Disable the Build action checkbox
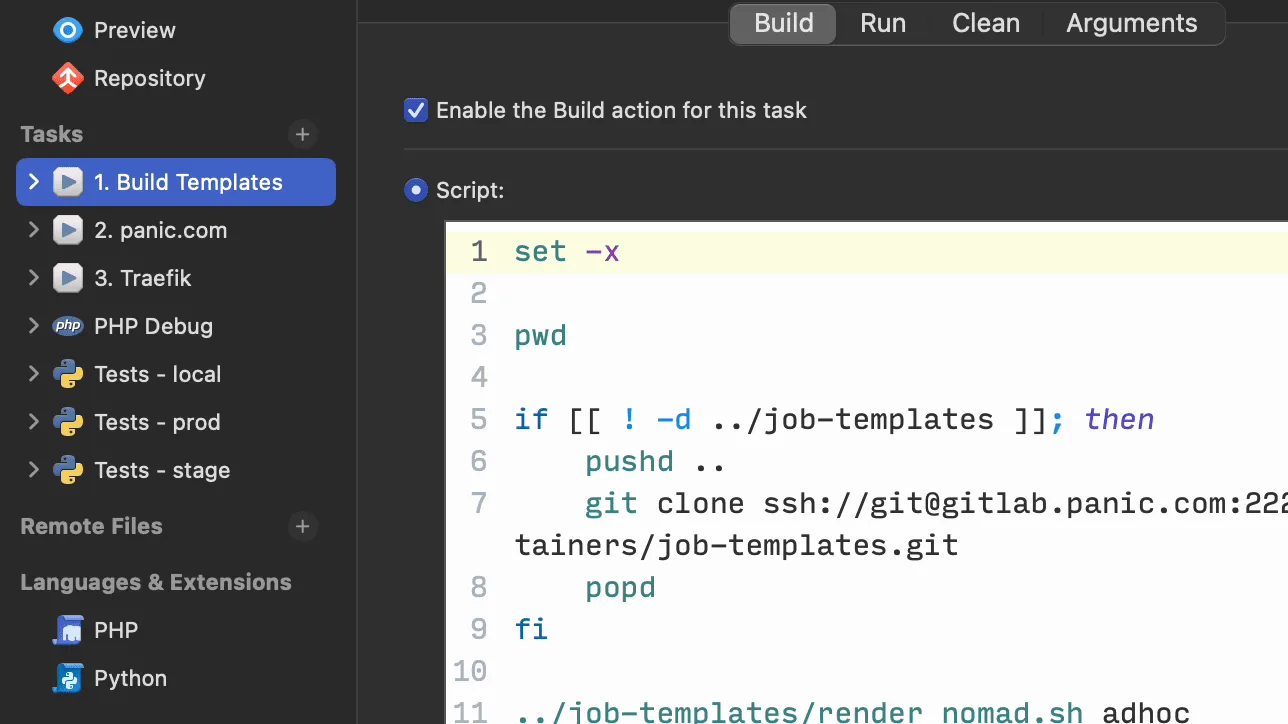 [416, 110]
